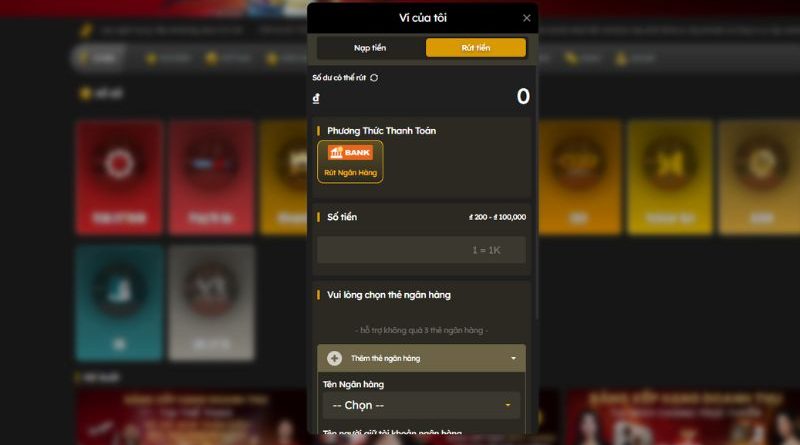800x445 pixels.
Task: Select the Rút Ngân Hàng bank icon
Action: pyautogui.click(x=350, y=161)
